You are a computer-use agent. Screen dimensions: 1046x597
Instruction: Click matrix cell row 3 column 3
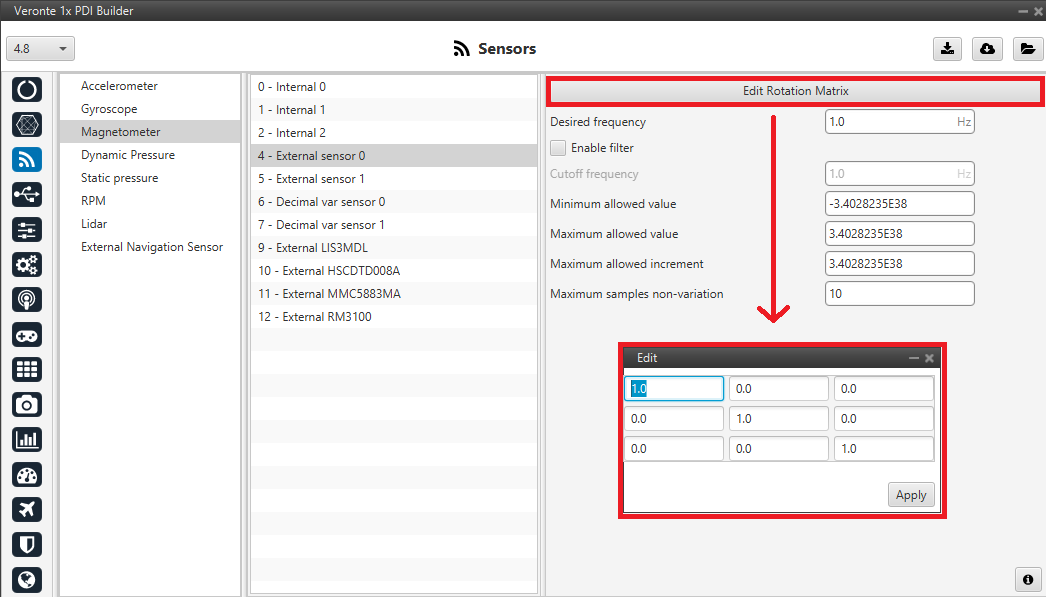pyautogui.click(x=883, y=449)
